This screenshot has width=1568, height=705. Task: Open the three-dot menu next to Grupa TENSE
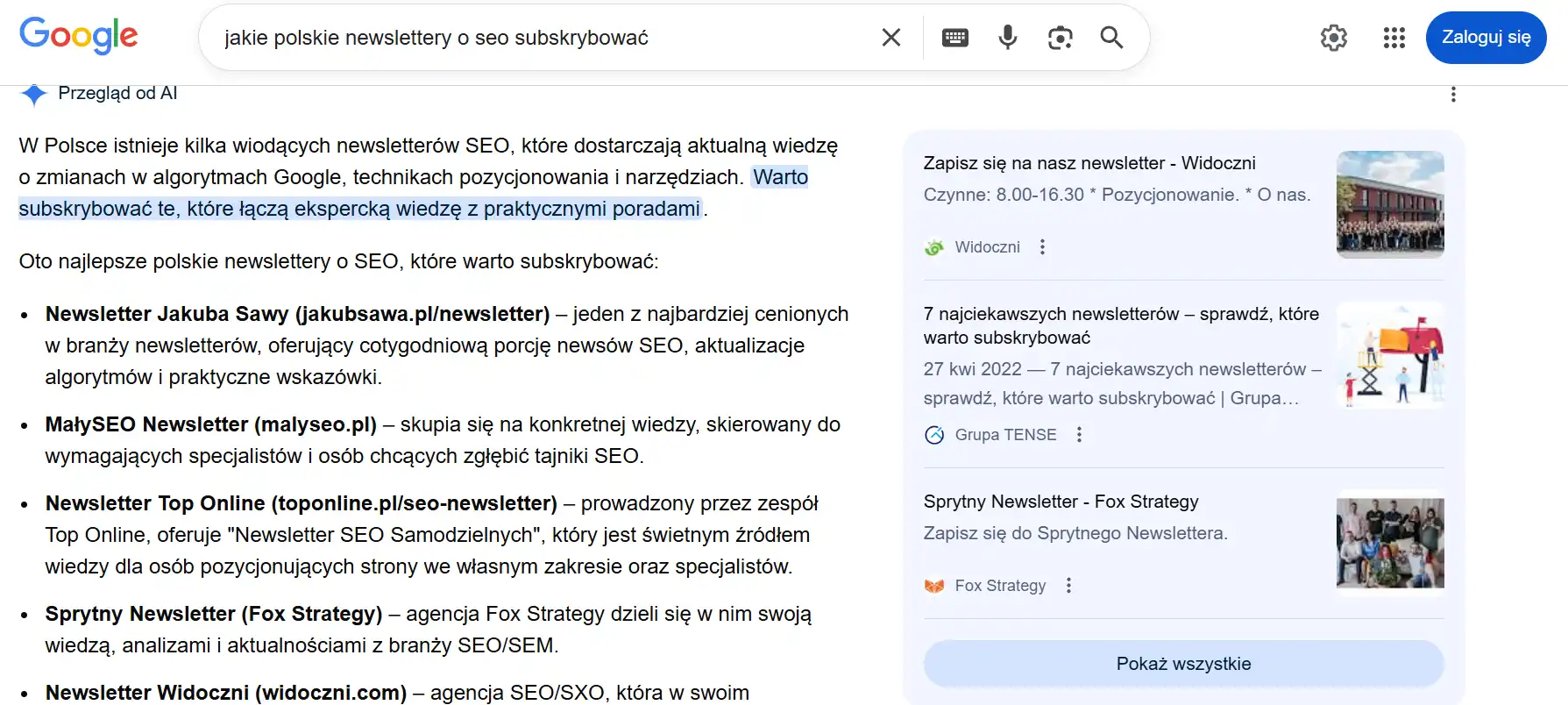[x=1079, y=434]
